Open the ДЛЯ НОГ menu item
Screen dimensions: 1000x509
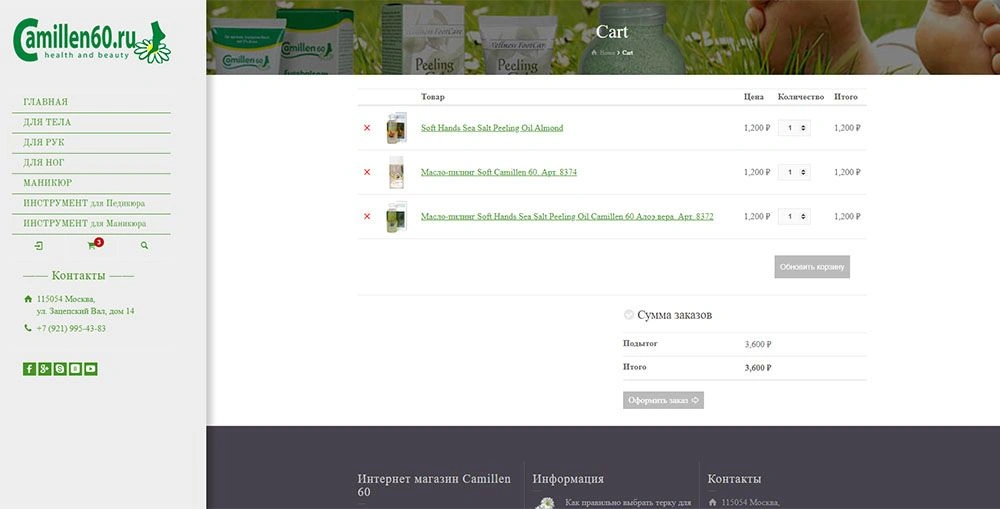click(x=44, y=162)
